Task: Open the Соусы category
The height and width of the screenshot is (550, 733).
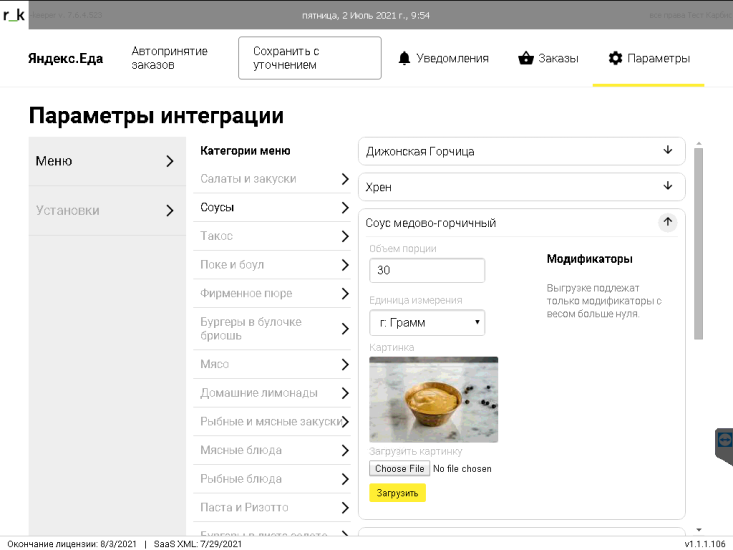Action: [x=272, y=207]
